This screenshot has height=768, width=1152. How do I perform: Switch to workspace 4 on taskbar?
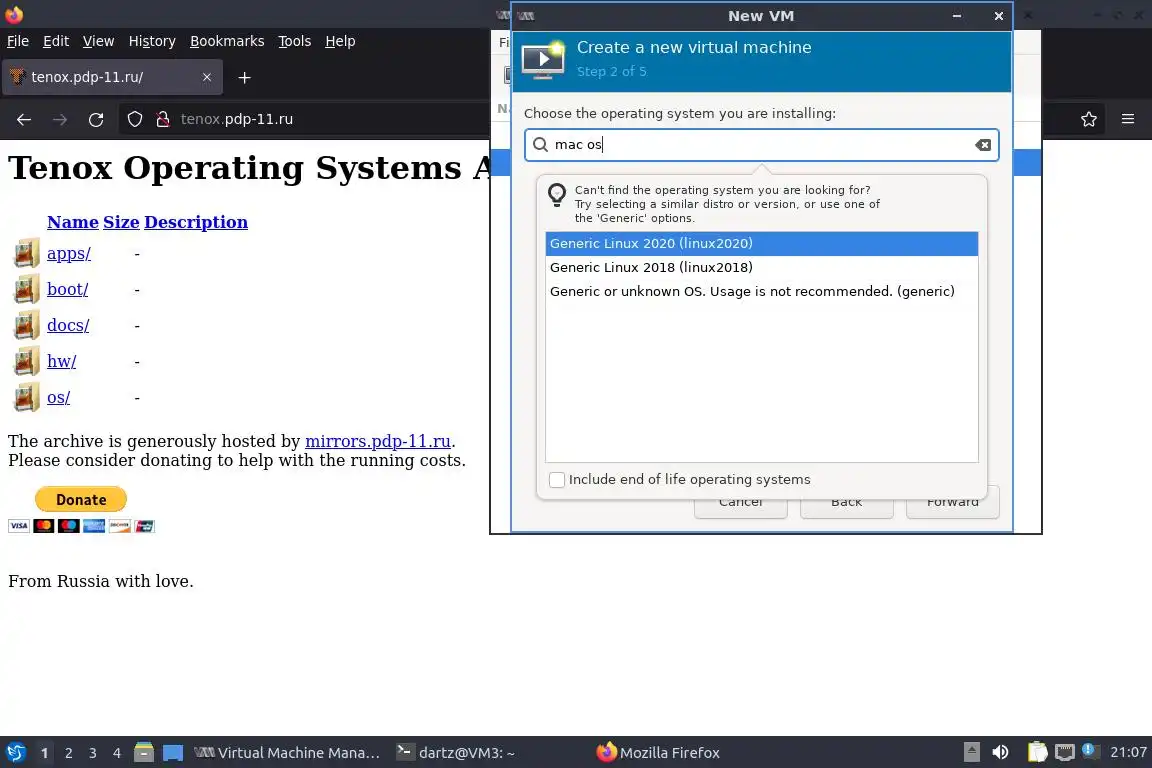click(x=117, y=753)
